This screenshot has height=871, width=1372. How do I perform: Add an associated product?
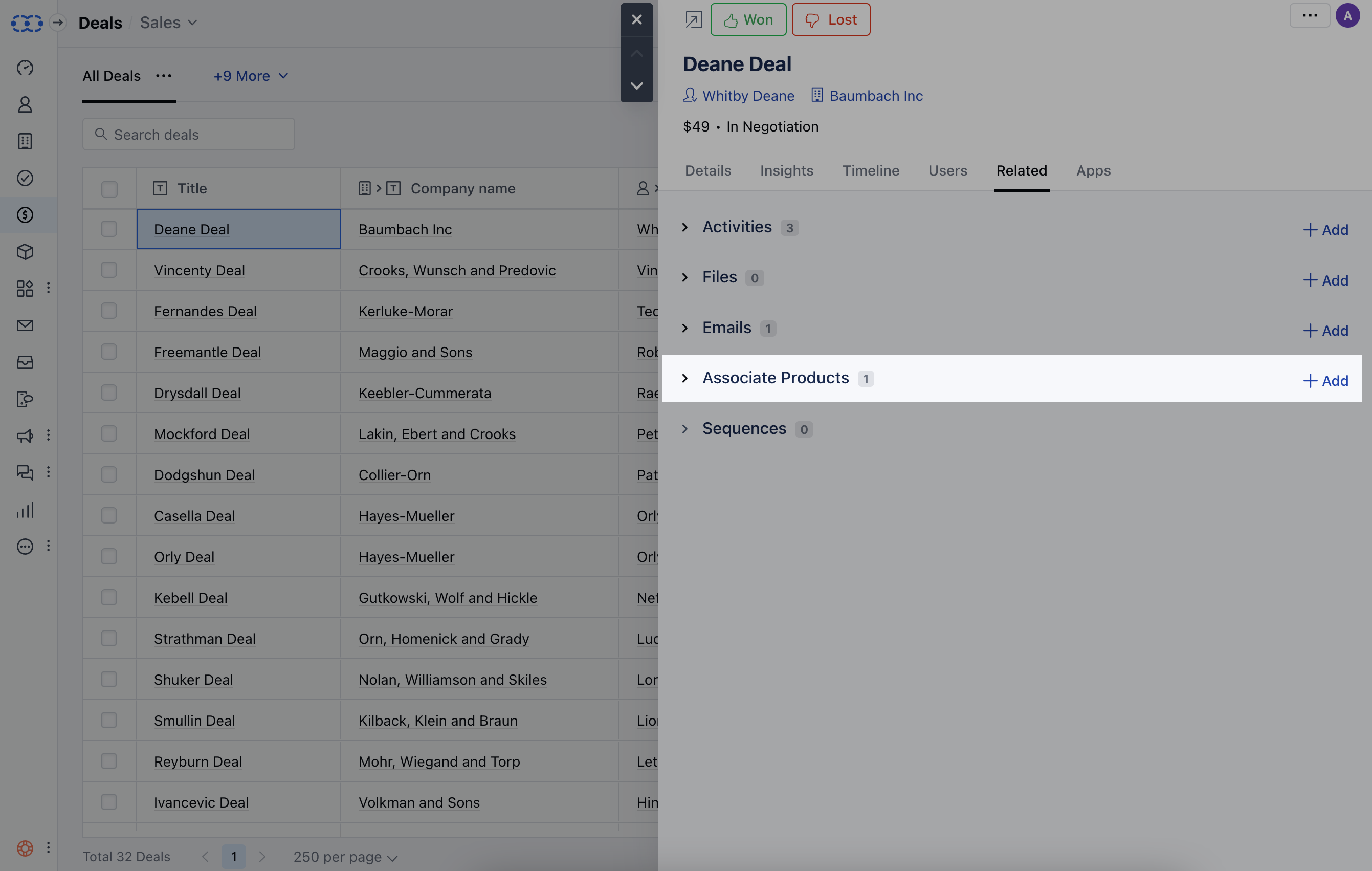(x=1325, y=381)
